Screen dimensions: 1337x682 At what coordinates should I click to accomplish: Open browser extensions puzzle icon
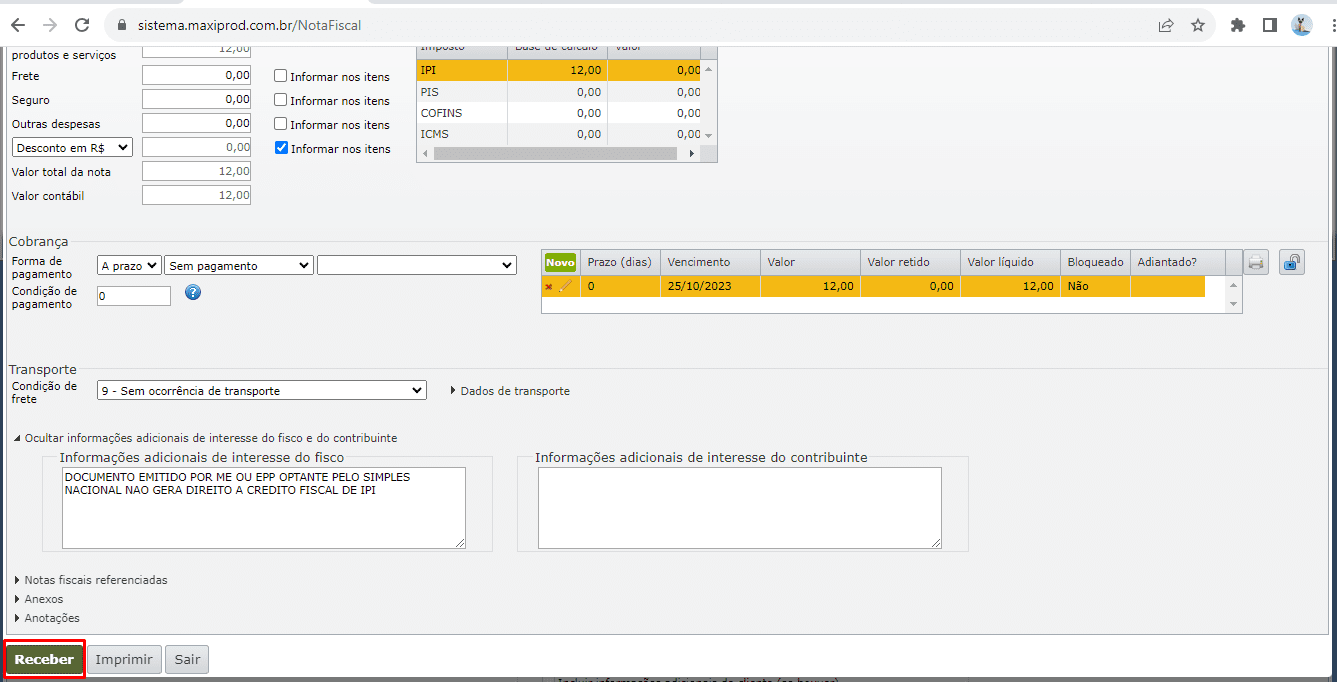(x=1238, y=25)
